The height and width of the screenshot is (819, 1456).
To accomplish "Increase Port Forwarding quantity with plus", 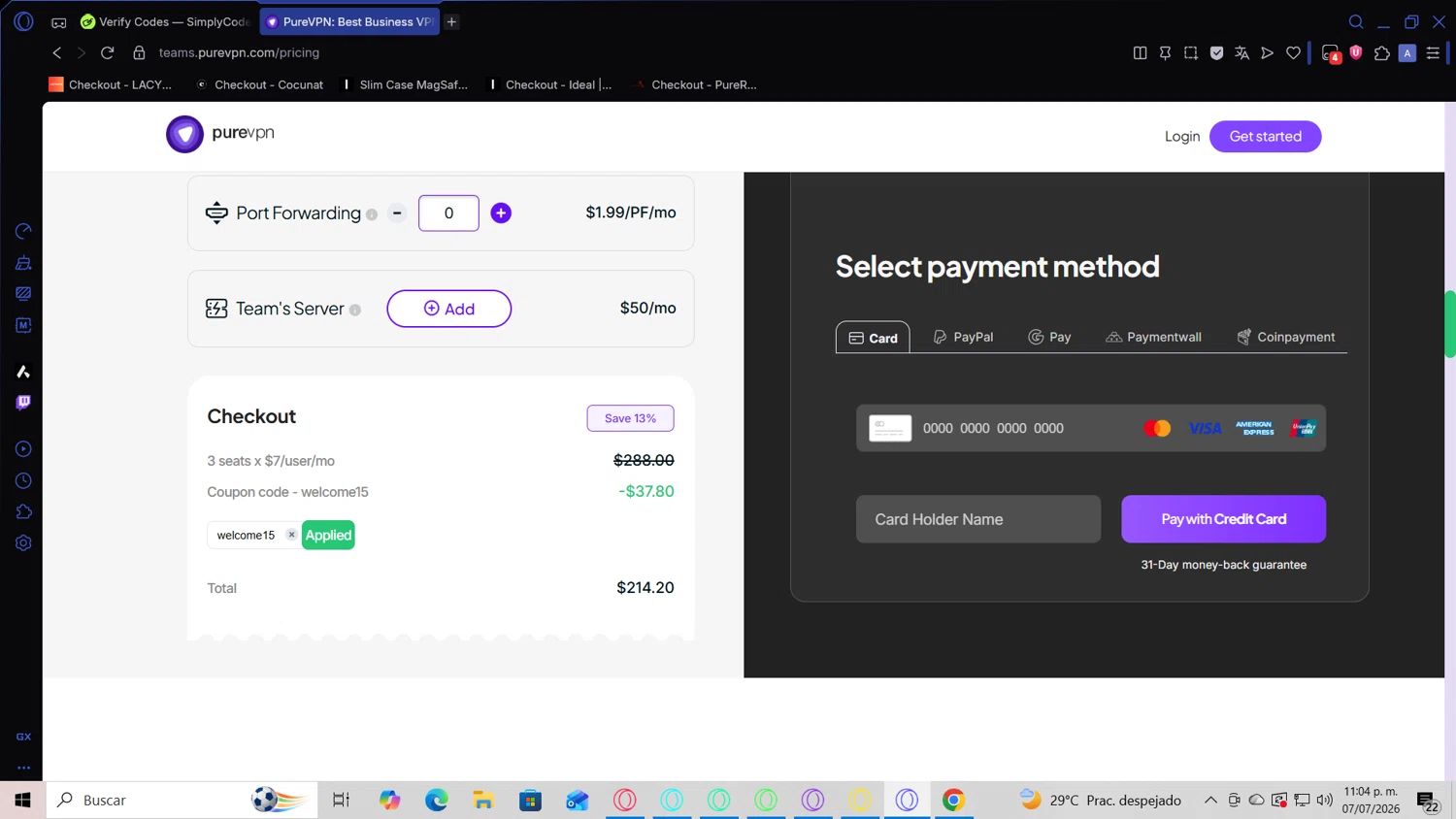I will [x=501, y=213].
